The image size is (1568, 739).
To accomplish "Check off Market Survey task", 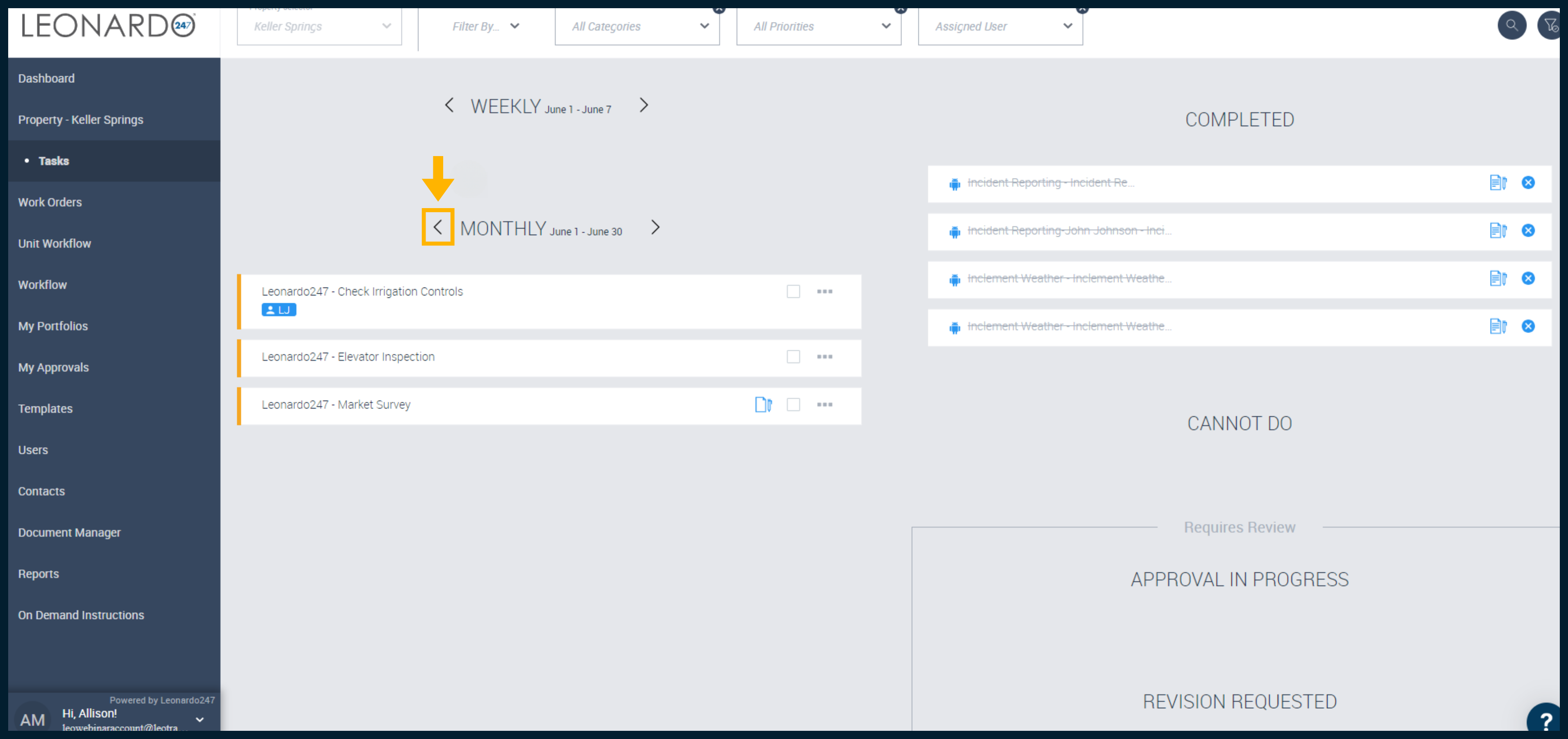I will (x=793, y=405).
